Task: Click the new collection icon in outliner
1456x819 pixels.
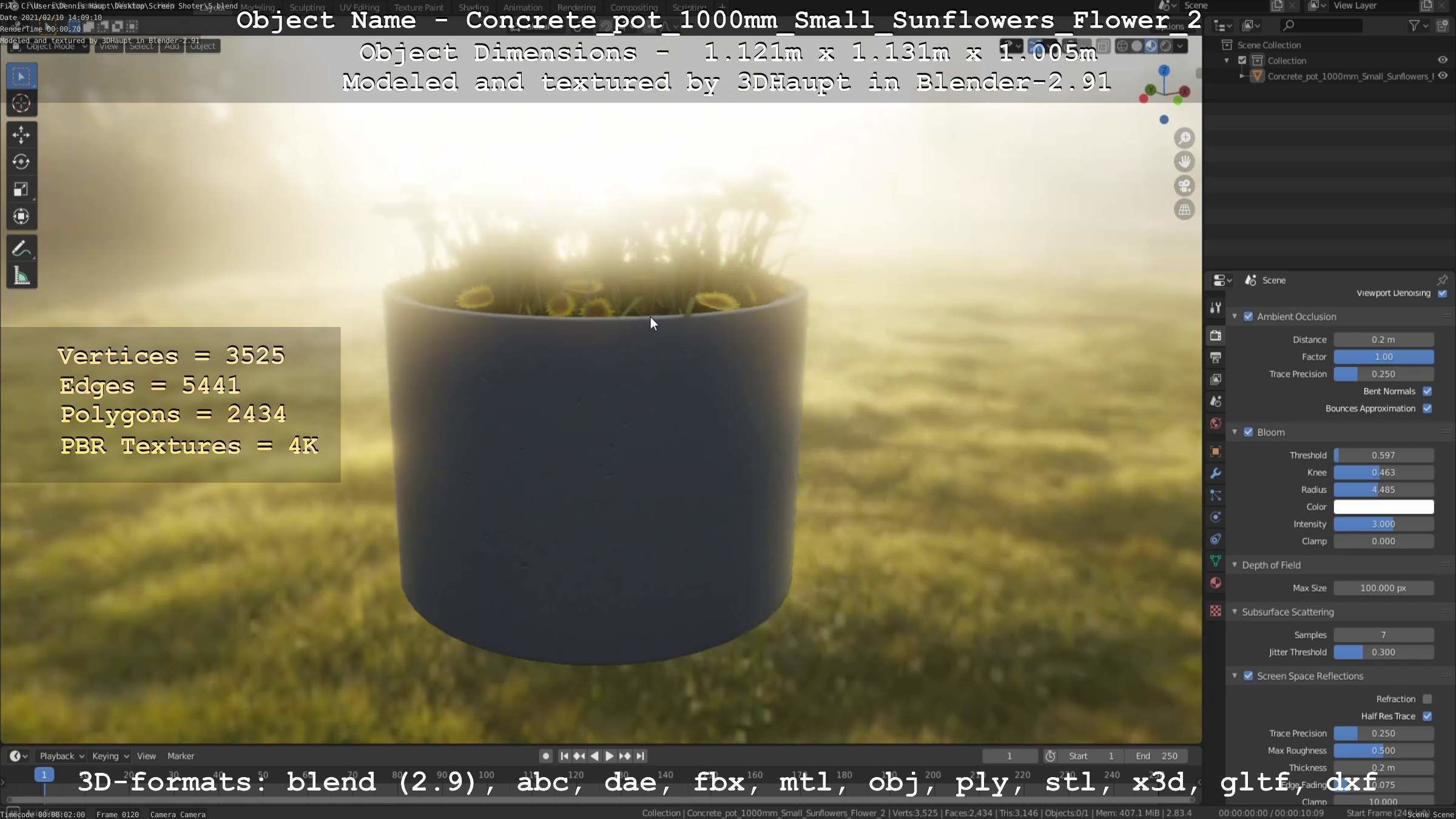Action: (1442, 25)
